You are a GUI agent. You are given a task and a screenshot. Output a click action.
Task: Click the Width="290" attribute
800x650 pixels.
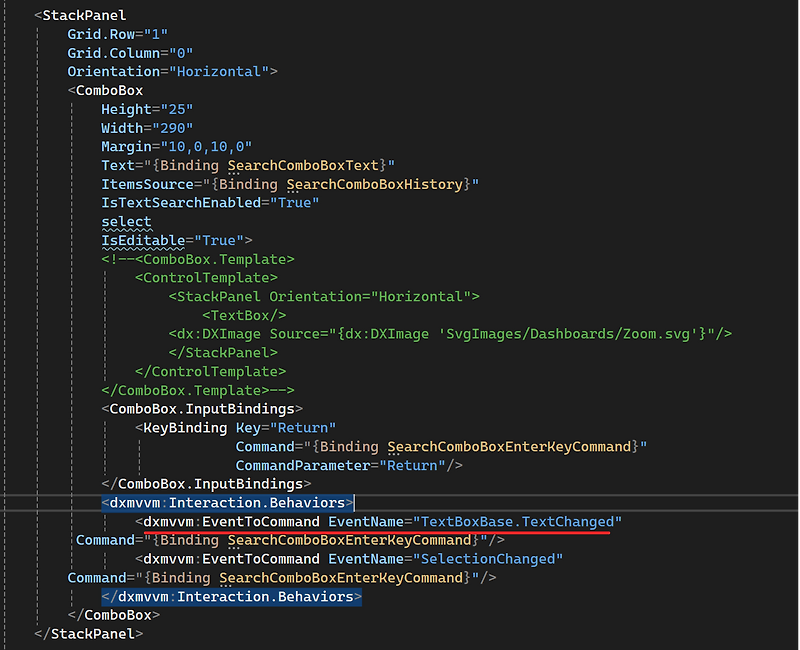pyautogui.click(x=147, y=128)
